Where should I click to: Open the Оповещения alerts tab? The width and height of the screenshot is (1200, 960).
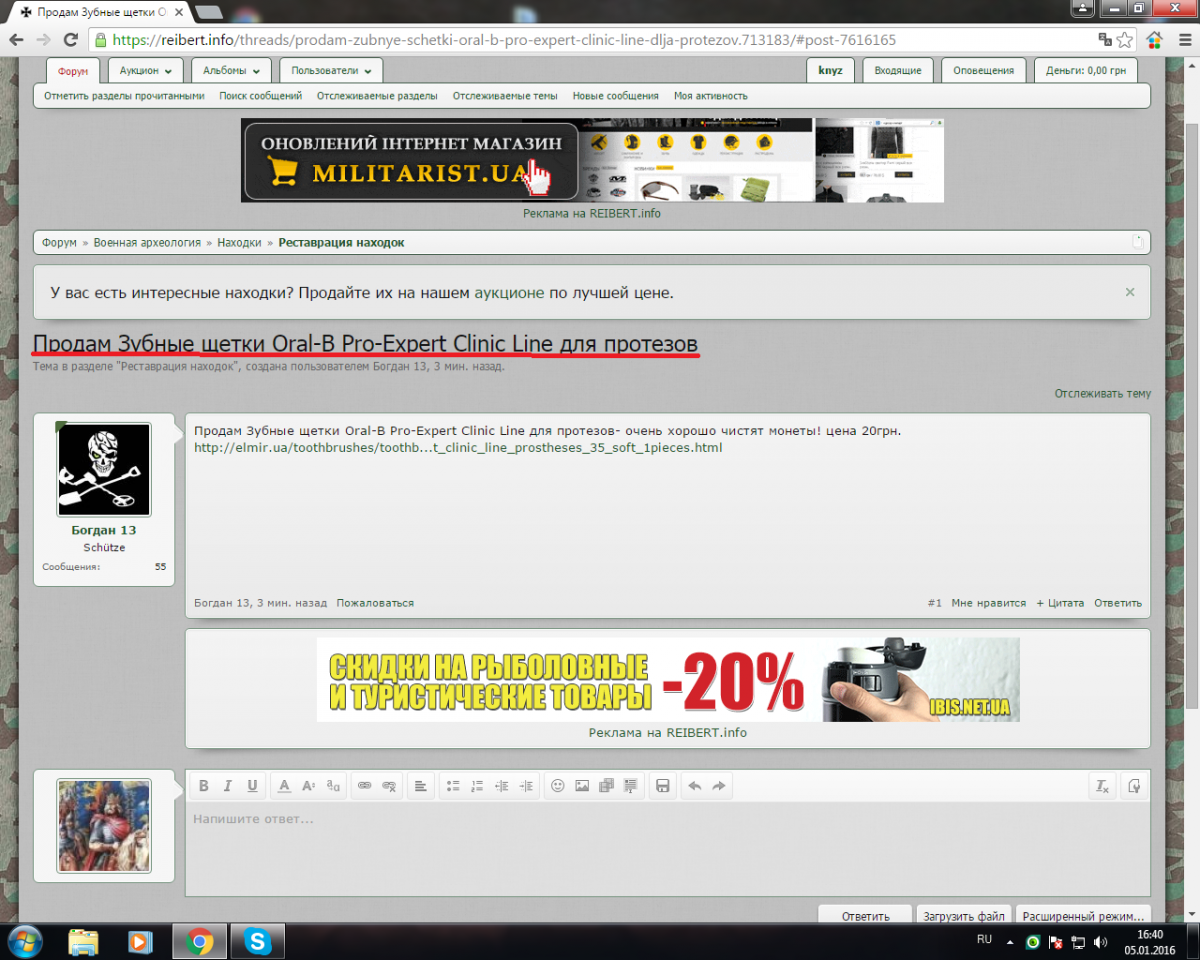983,70
